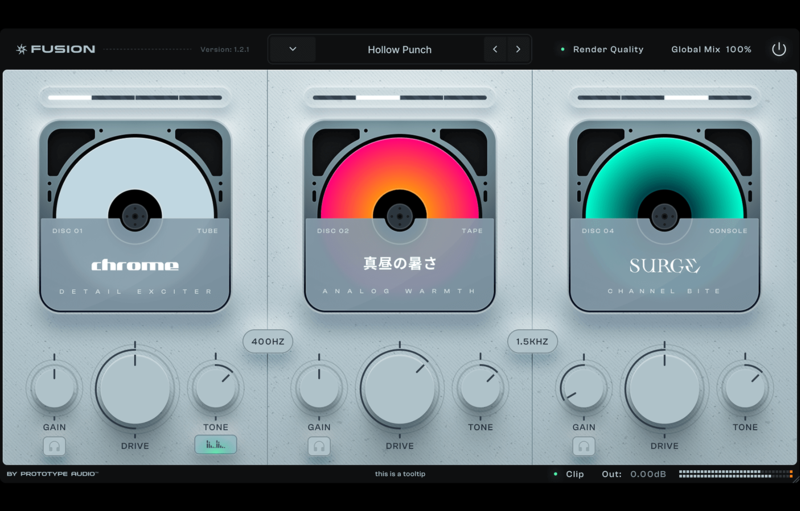The height and width of the screenshot is (511, 800).
Task: Go to the previous preset arrow
Action: point(495,49)
